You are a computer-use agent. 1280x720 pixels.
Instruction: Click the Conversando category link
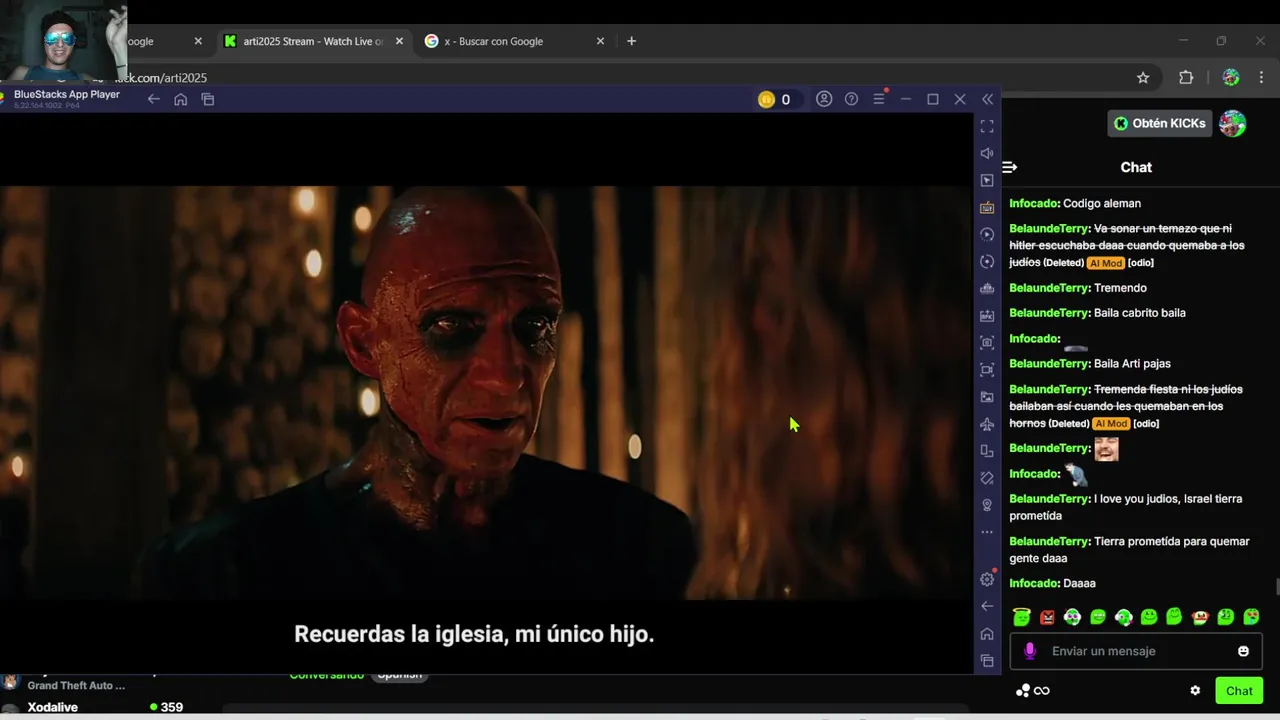click(326, 675)
